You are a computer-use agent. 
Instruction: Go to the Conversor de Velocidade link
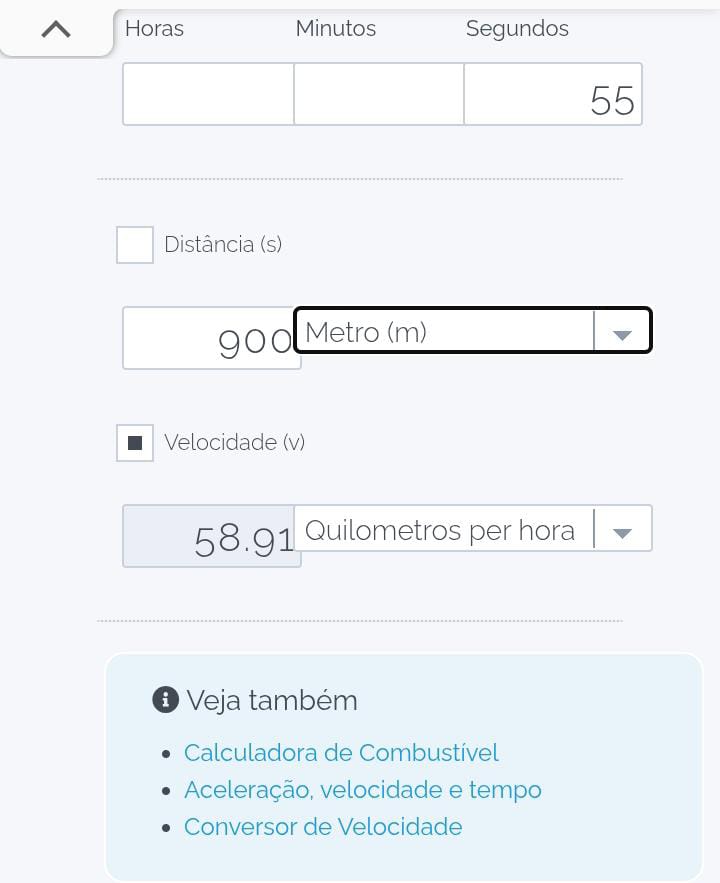[x=323, y=826]
